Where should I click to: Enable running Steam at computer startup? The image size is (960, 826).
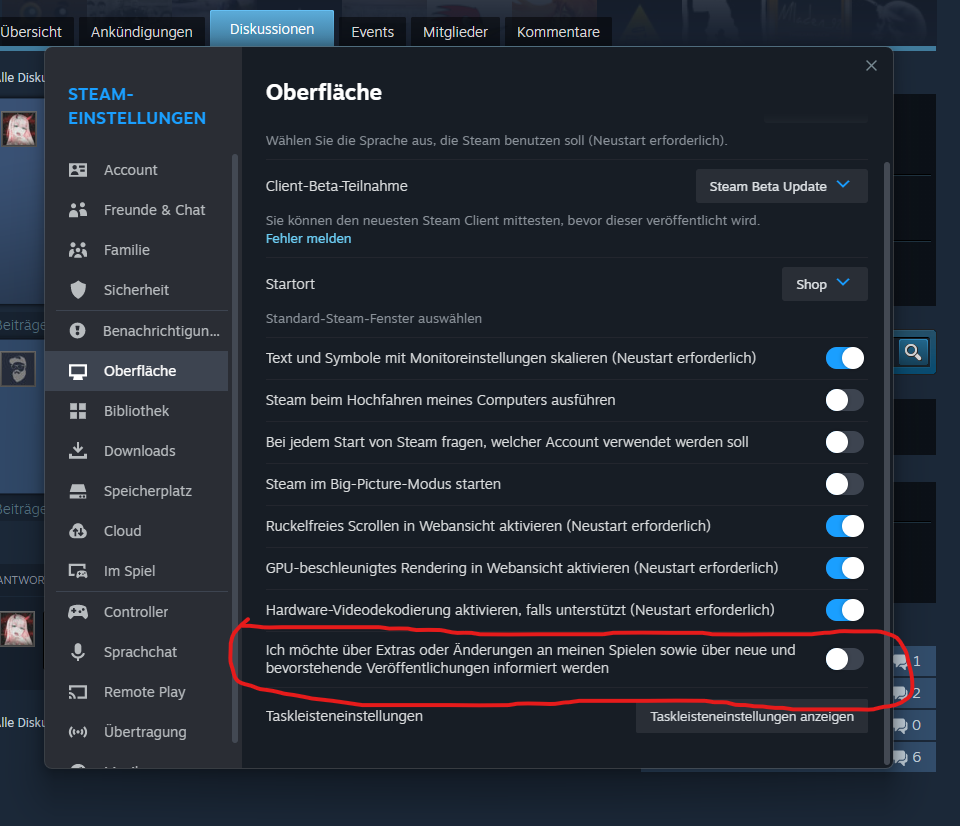845,400
